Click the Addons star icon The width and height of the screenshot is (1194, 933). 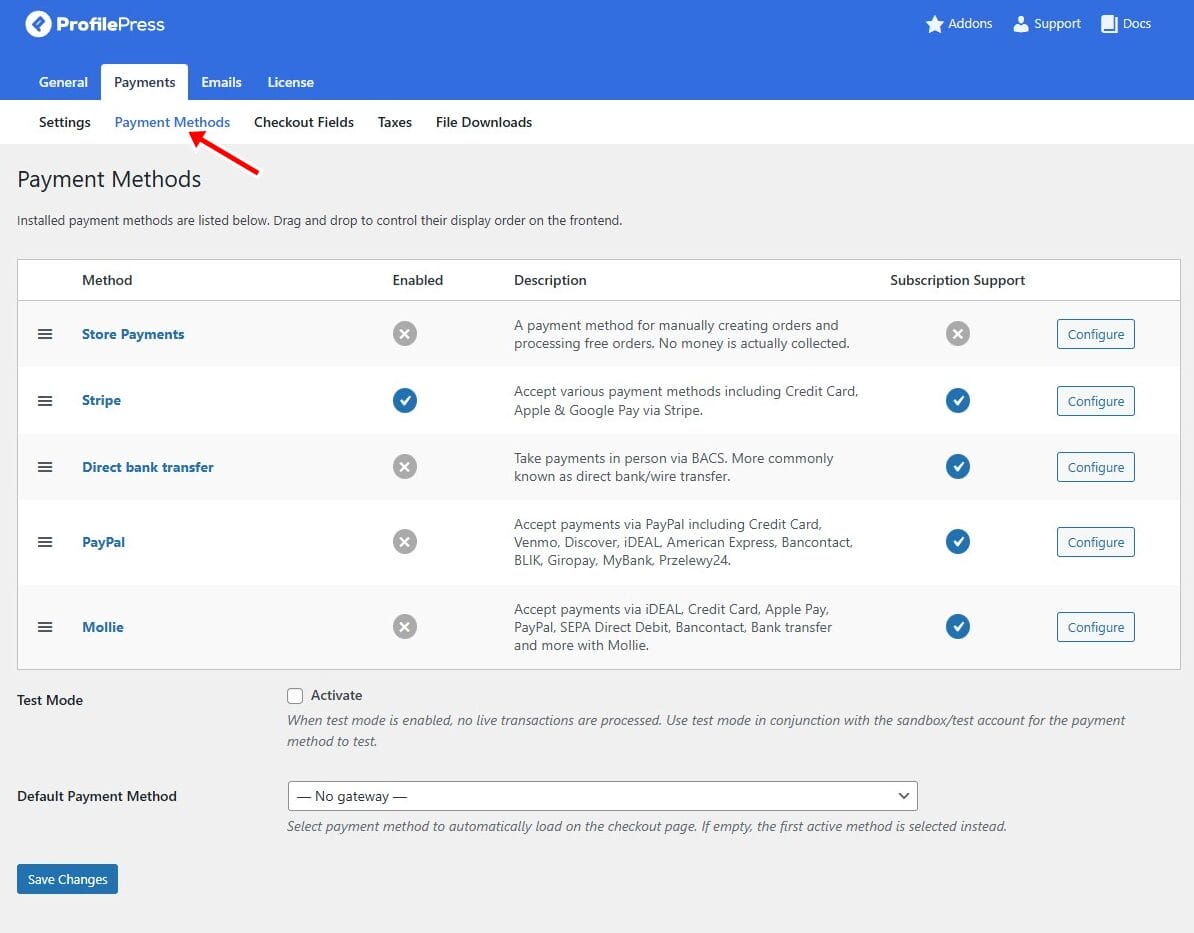(x=934, y=24)
